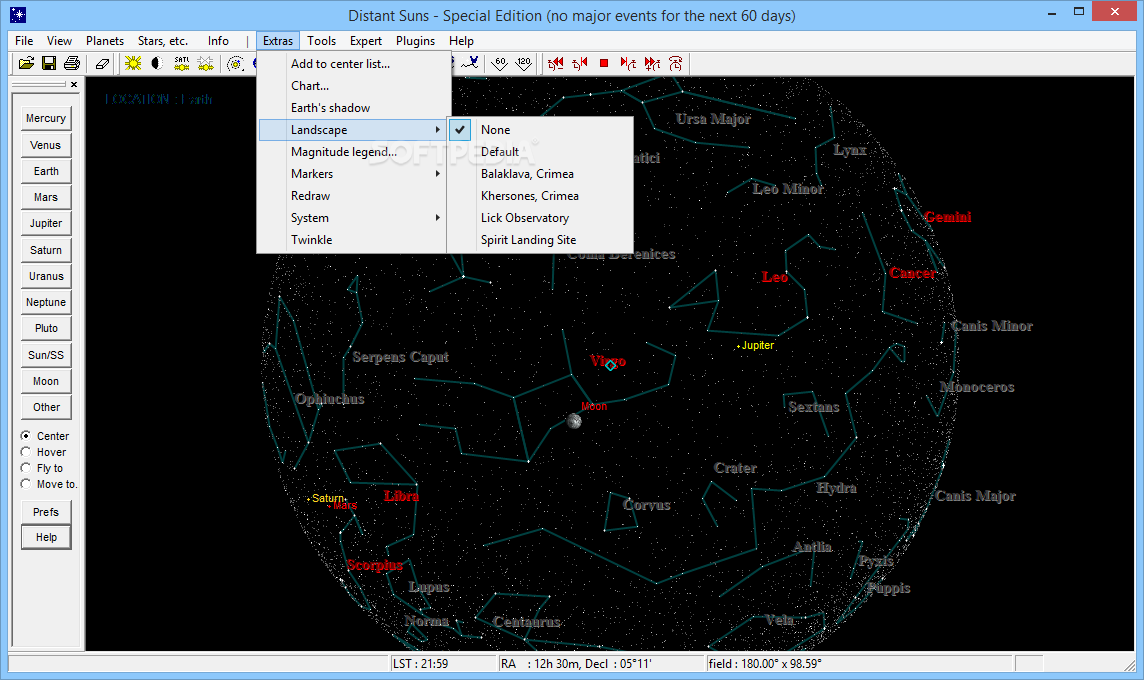Click the Moon object in sky
This screenshot has height=680, width=1144.
point(574,421)
